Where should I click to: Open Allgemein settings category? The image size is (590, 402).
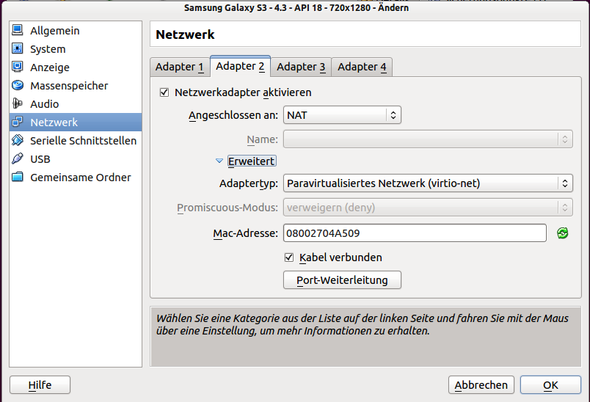[x=76, y=30]
